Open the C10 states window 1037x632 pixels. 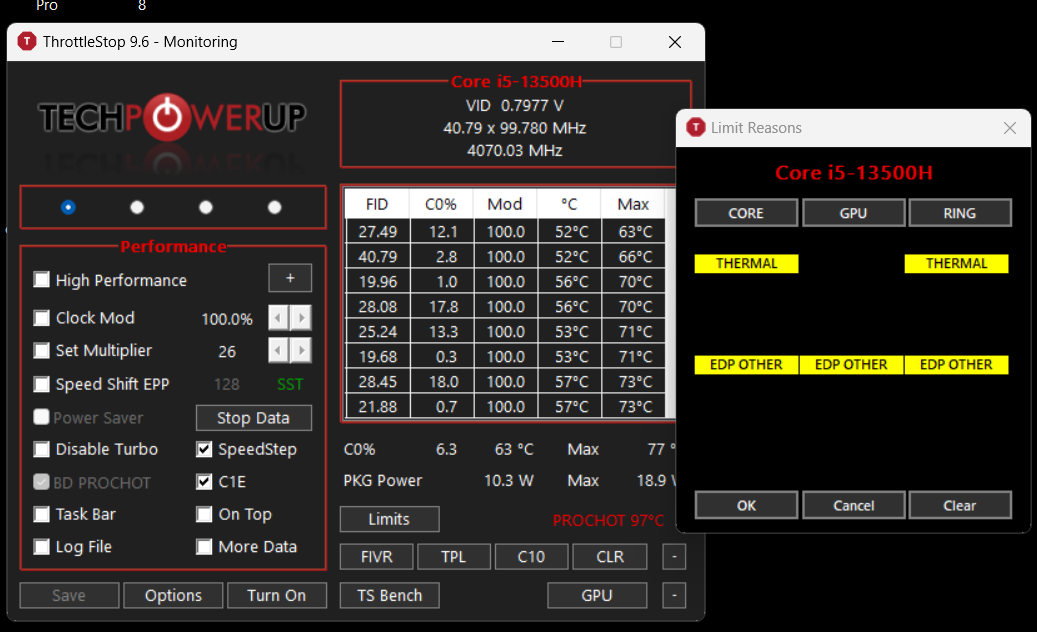click(x=531, y=557)
